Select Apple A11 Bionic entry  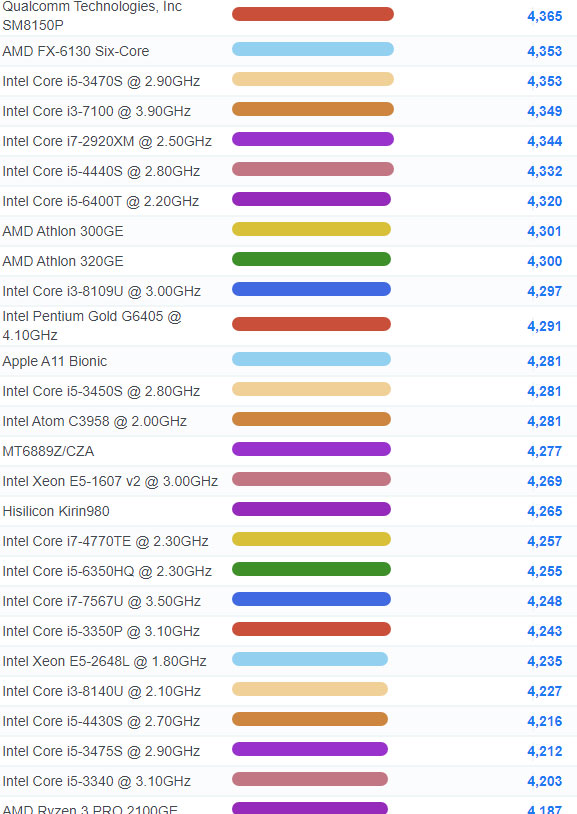click(55, 361)
